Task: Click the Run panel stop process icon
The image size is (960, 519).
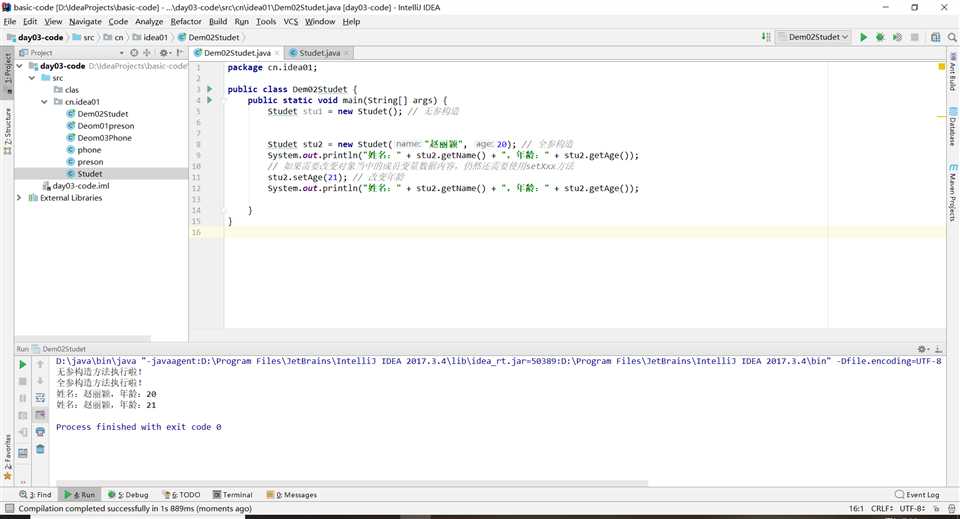Action: [x=23, y=381]
